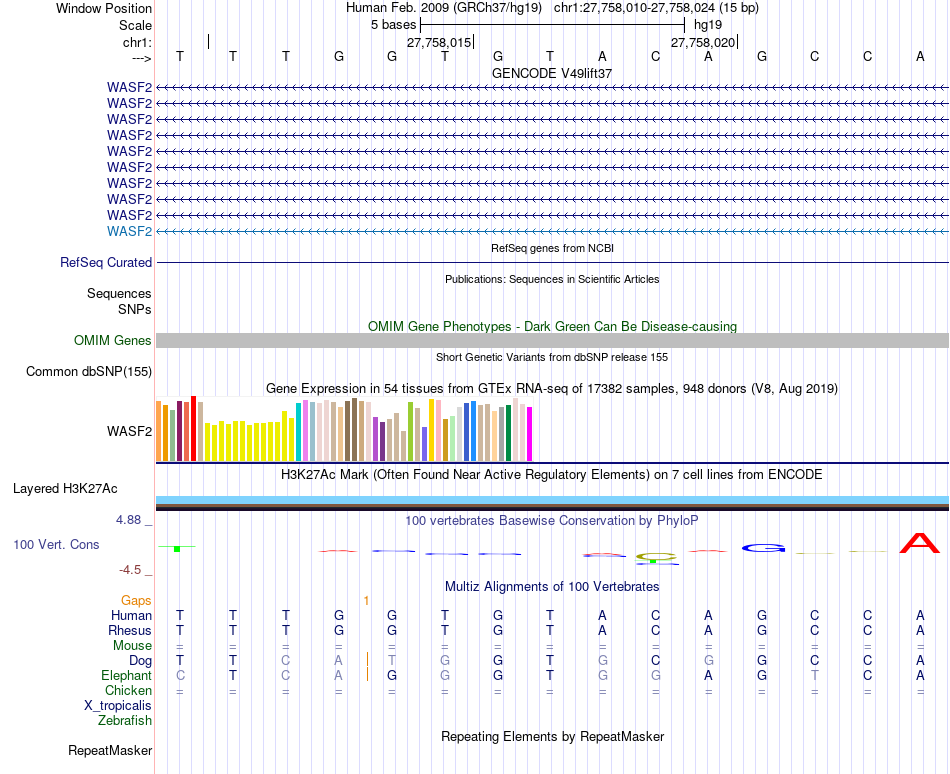Select the Chicken alignment row label
Image resolution: width=950 pixels, height=774 pixels.
pyautogui.click(x=128, y=690)
